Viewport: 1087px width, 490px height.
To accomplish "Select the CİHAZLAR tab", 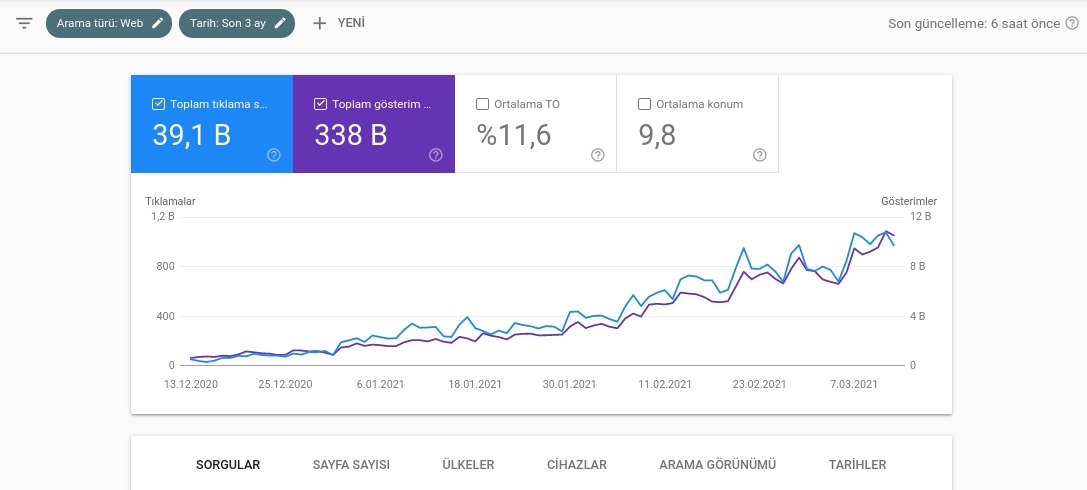I will point(577,464).
